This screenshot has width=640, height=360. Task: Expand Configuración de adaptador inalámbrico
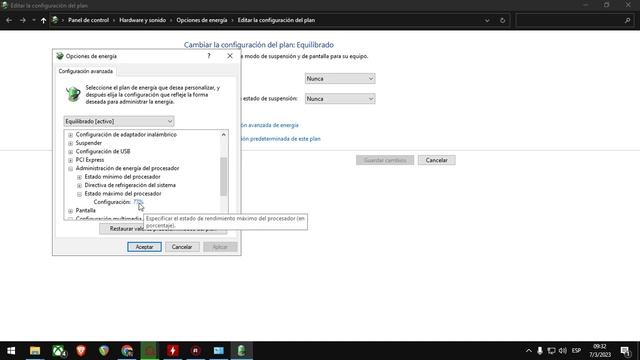(71, 135)
